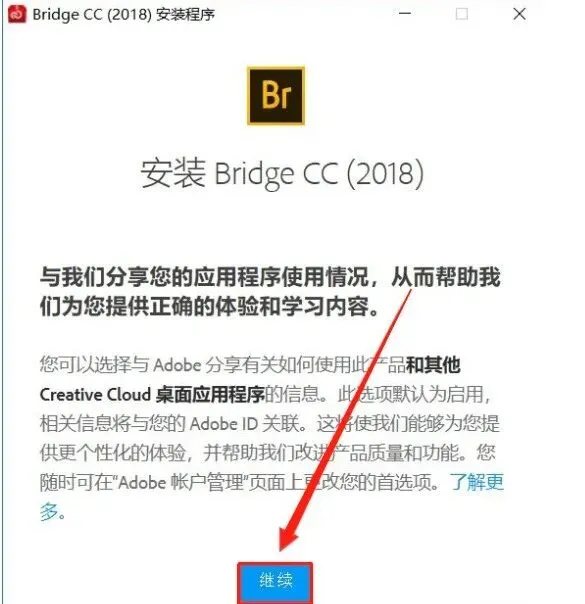Open the 了解更 learn more link

(x=477, y=482)
